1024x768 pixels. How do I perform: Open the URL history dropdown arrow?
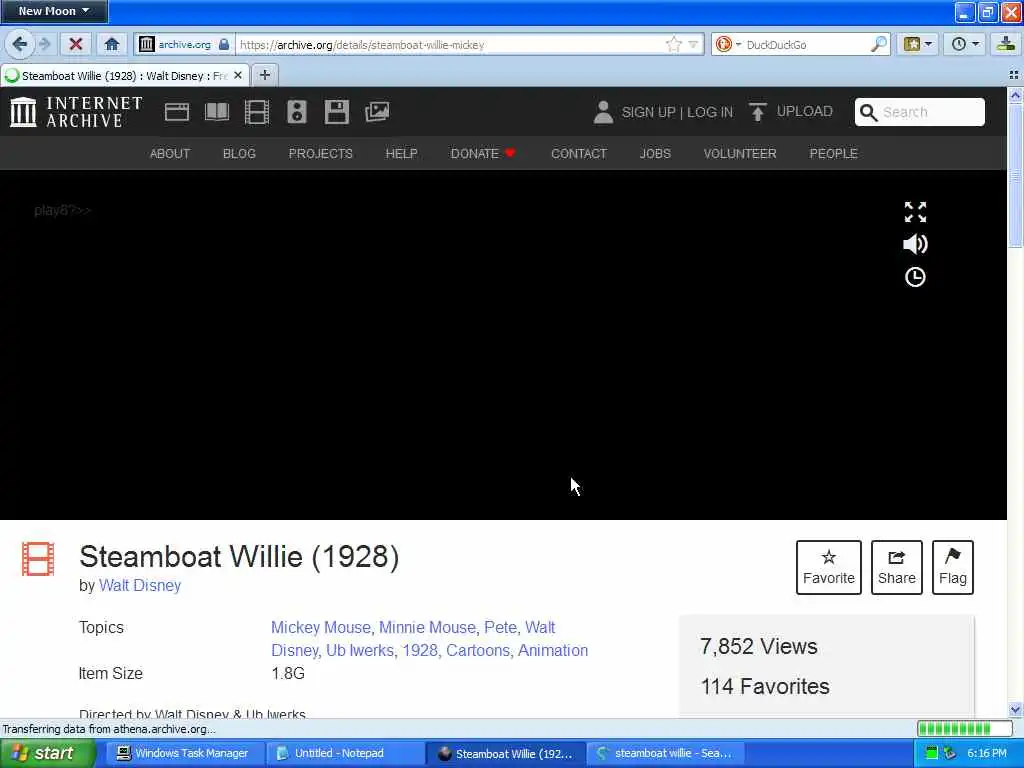click(x=693, y=44)
